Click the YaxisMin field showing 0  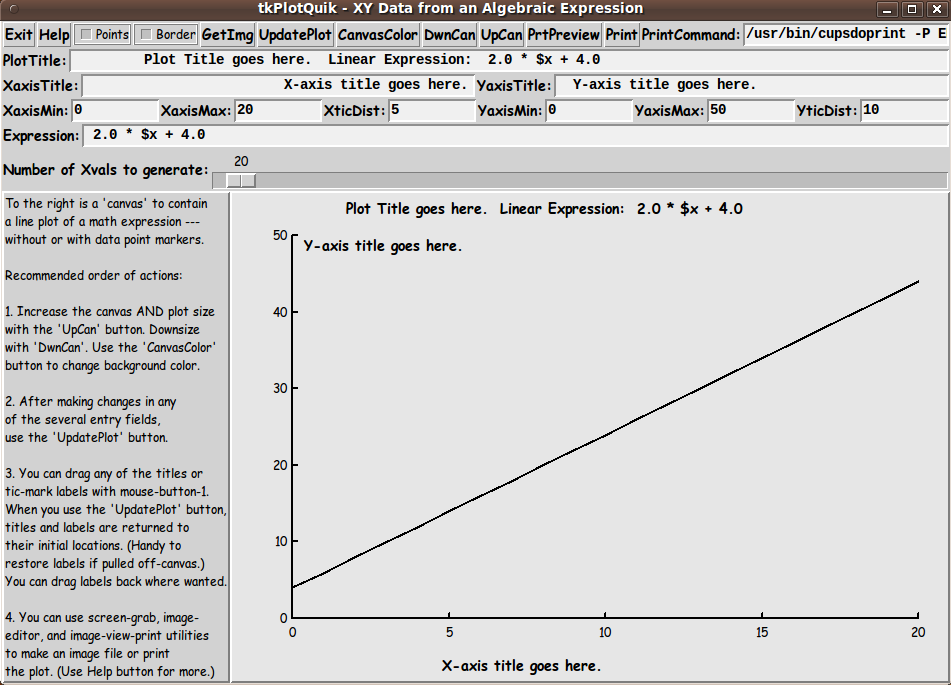[x=589, y=110]
